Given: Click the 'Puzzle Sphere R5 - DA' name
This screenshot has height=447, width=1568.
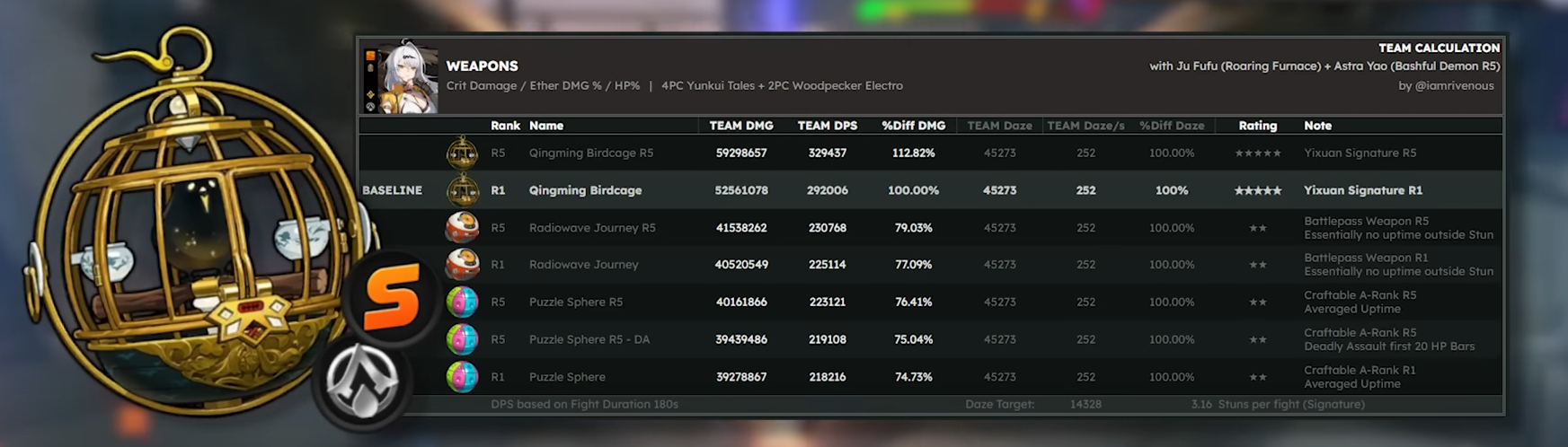Looking at the screenshot, I should [589, 340].
